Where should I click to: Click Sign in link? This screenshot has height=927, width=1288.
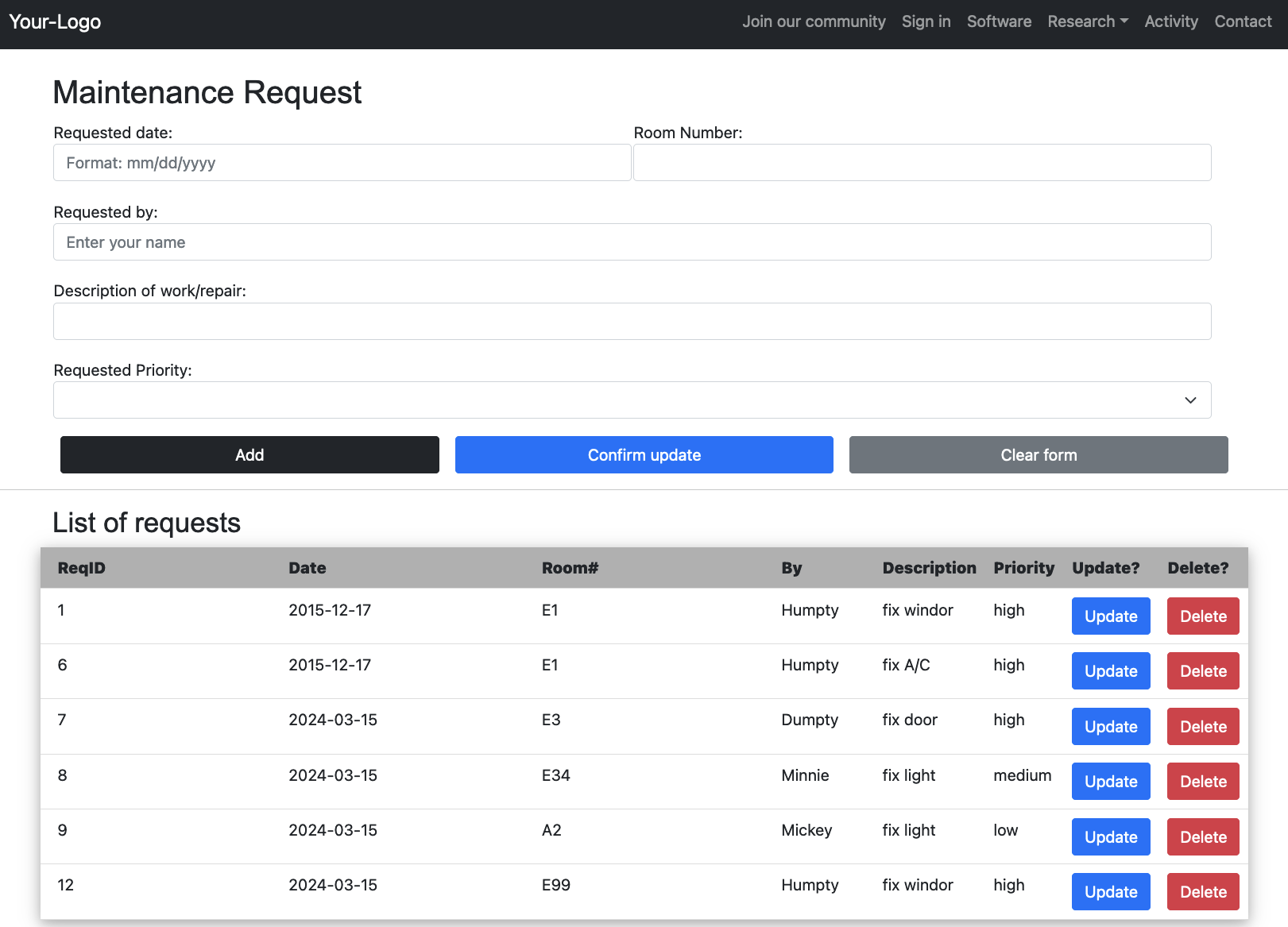tap(926, 21)
